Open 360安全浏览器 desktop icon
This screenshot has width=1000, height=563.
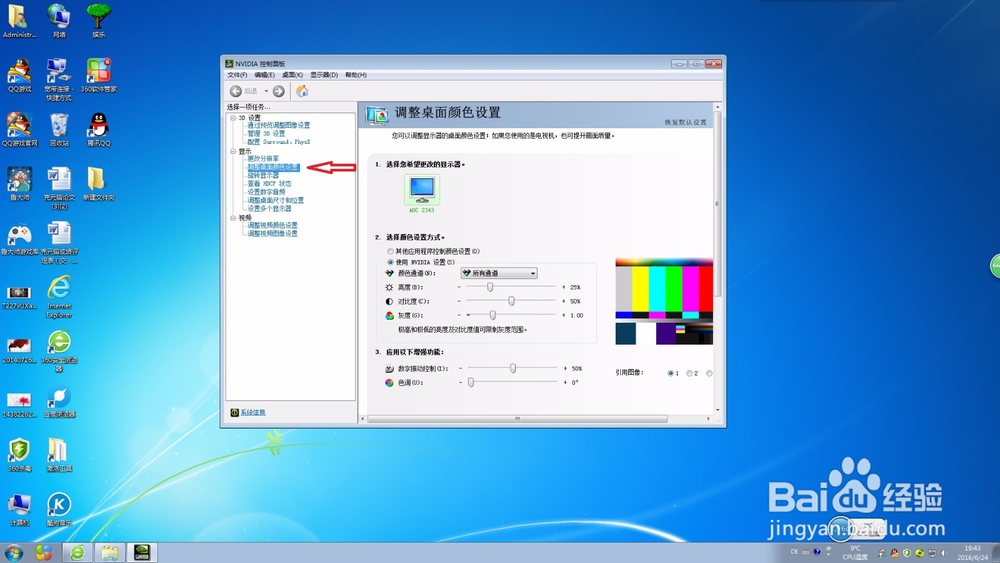click(59, 351)
